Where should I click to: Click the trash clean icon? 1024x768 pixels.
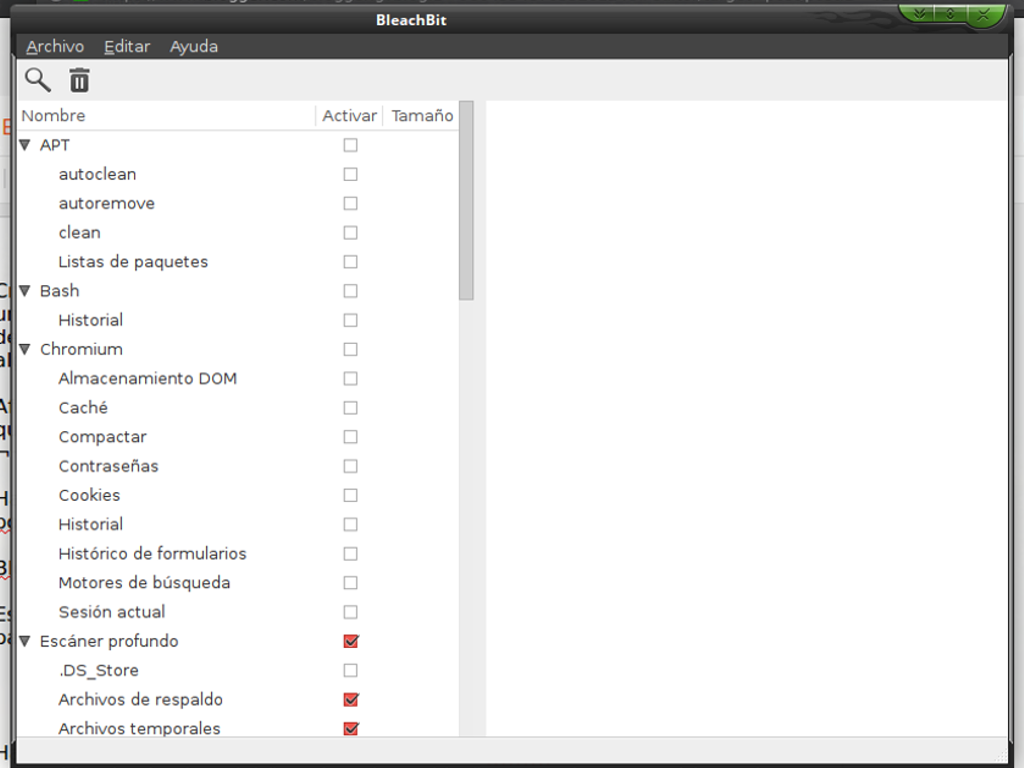tap(79, 80)
